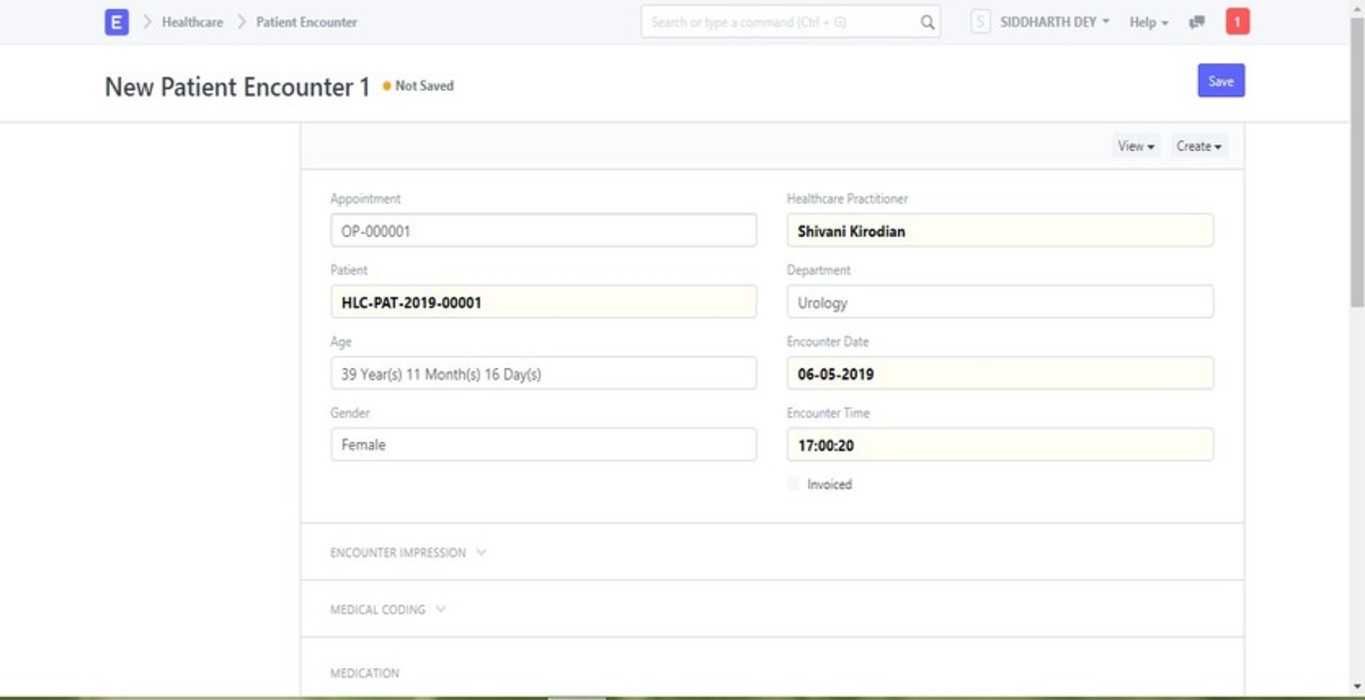This screenshot has height=700, width=1365.
Task: Click the user avatar S icon
Action: pos(980,22)
